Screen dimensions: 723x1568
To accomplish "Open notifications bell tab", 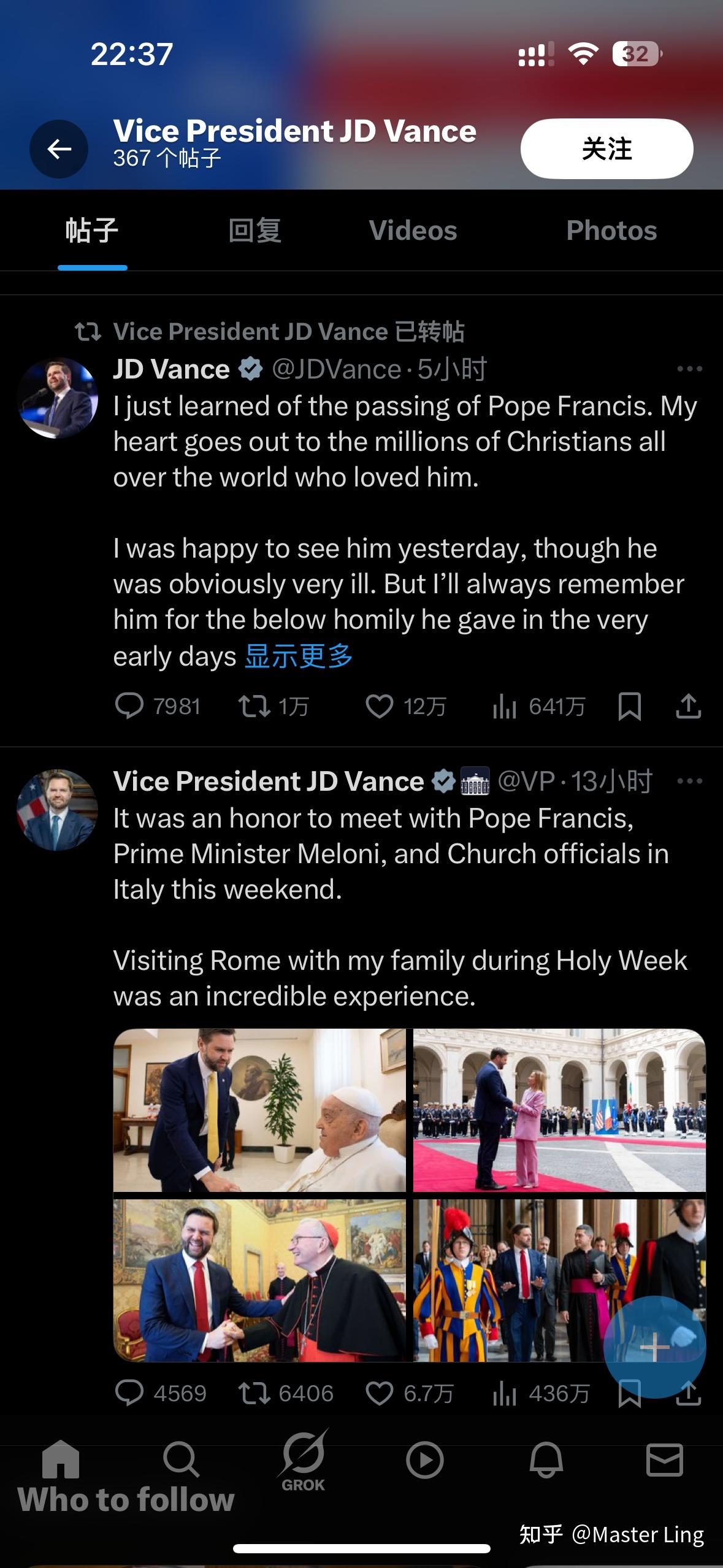I will [546, 1459].
